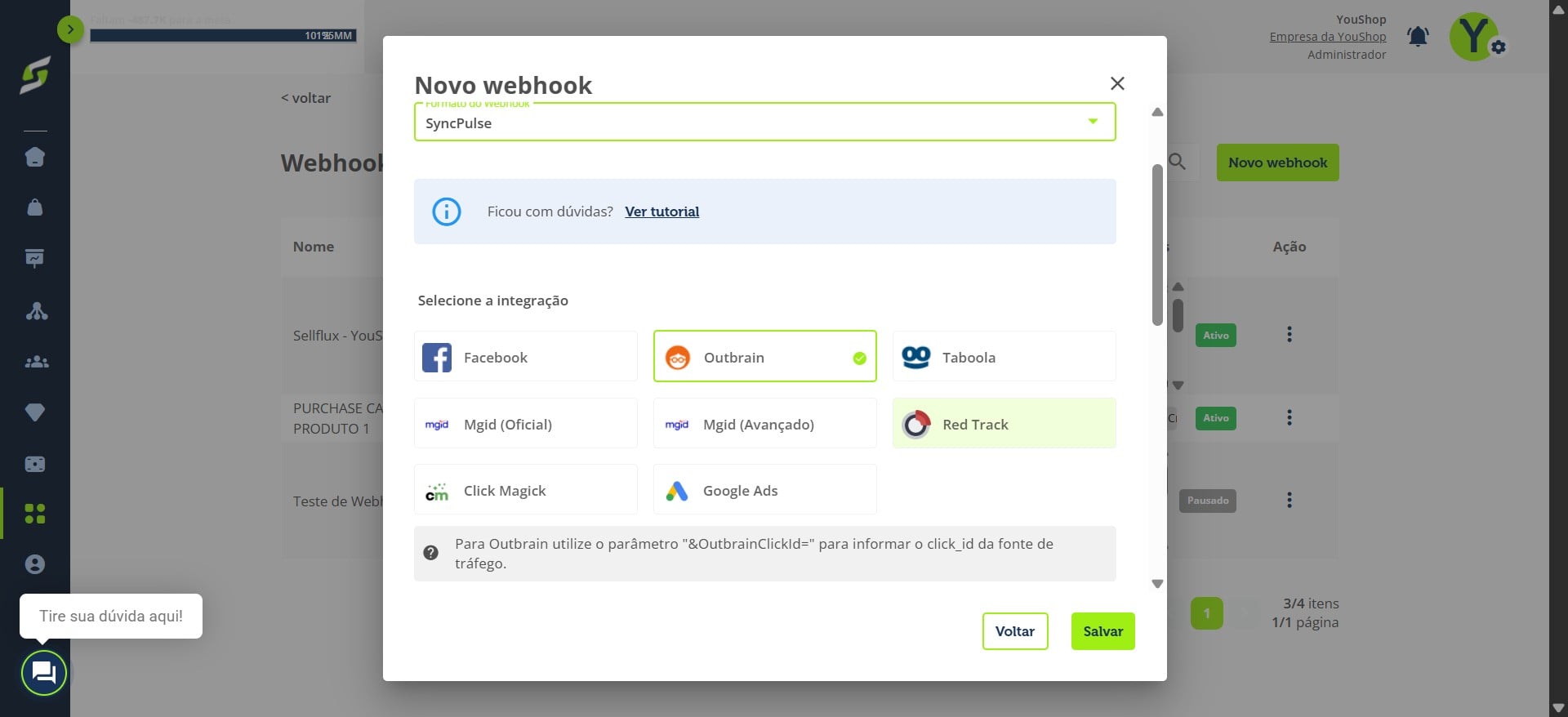Select the Taboola integration
The image size is (1568, 717).
pos(1004,357)
